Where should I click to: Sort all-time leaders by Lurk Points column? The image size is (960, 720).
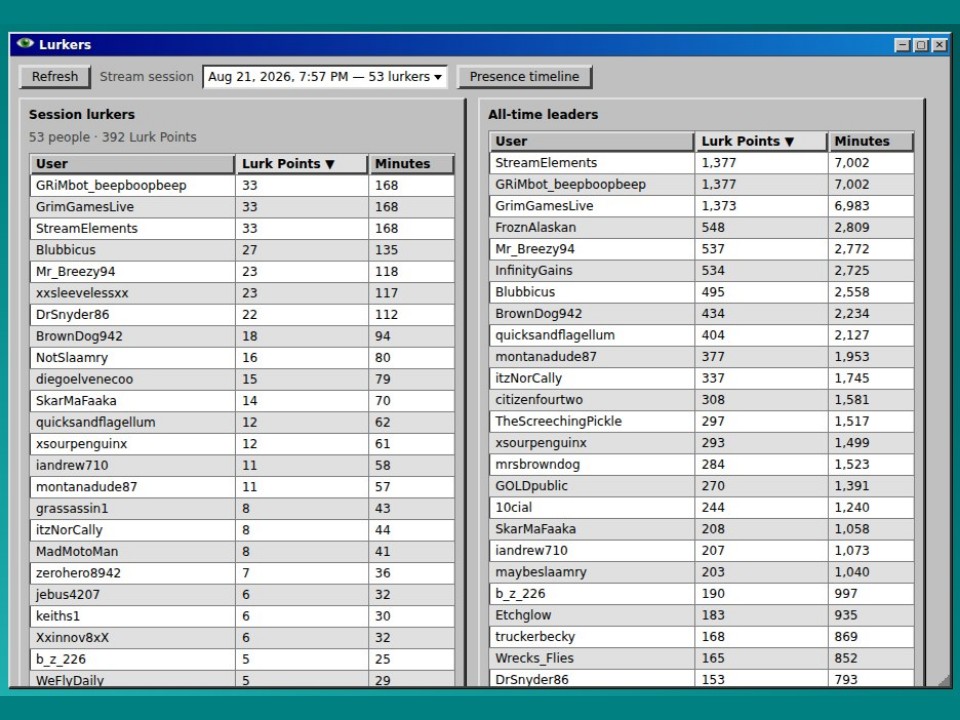(x=761, y=141)
